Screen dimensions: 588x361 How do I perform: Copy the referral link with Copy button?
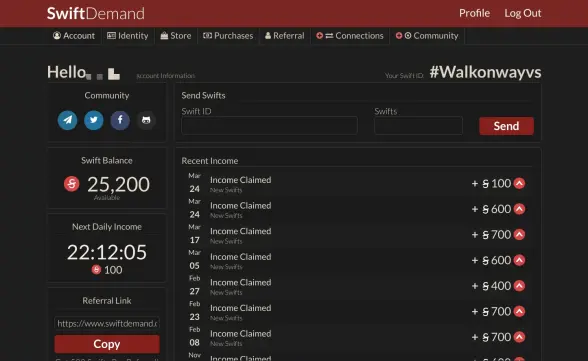[107, 344]
